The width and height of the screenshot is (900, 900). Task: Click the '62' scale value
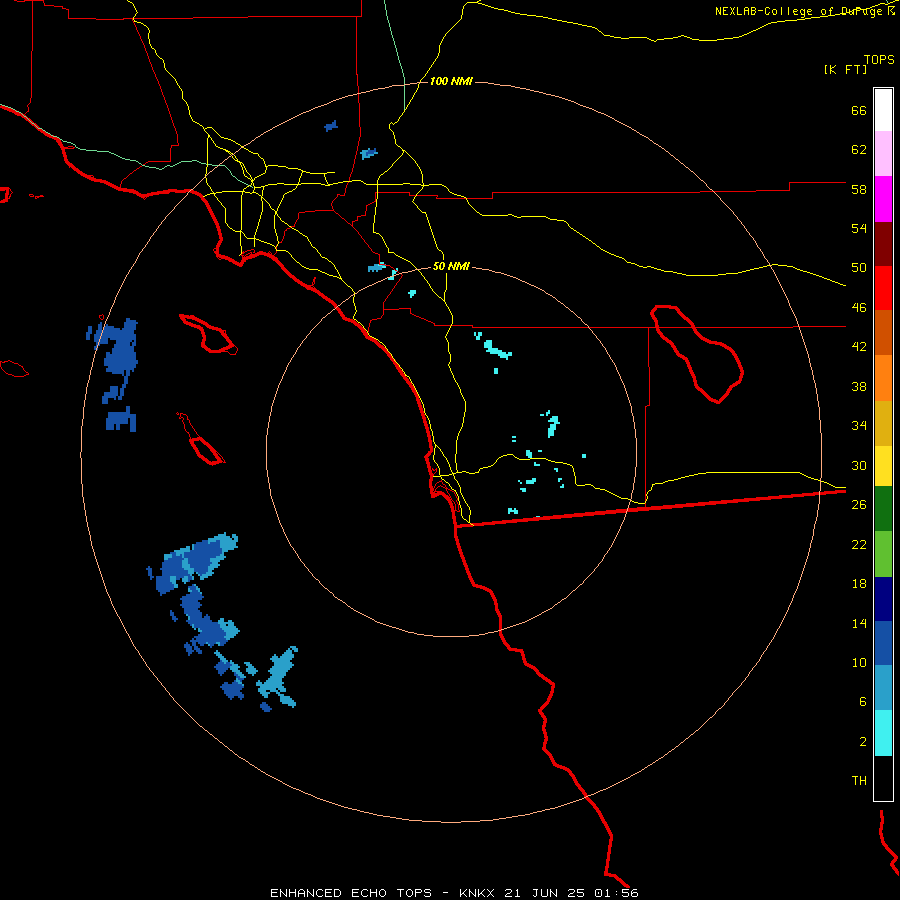tap(859, 150)
